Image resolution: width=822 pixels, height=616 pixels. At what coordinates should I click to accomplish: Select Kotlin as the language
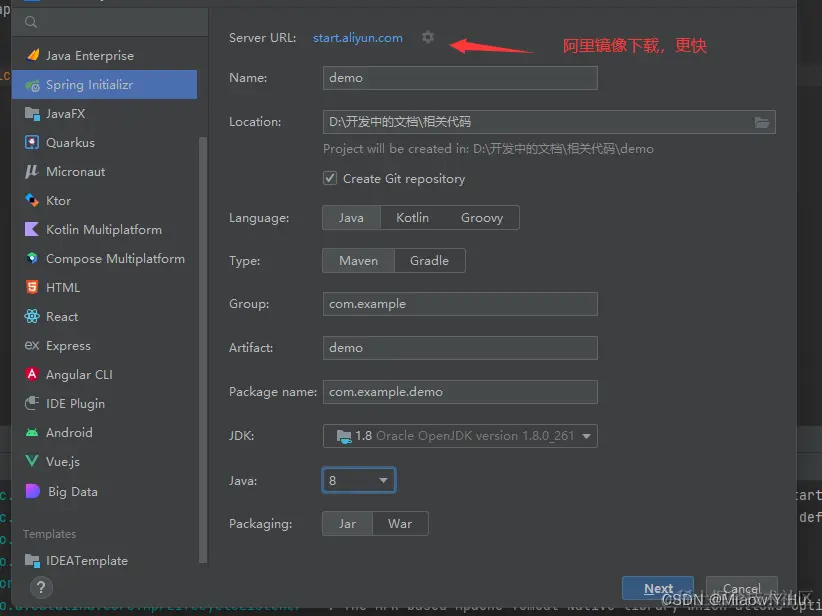tap(412, 218)
